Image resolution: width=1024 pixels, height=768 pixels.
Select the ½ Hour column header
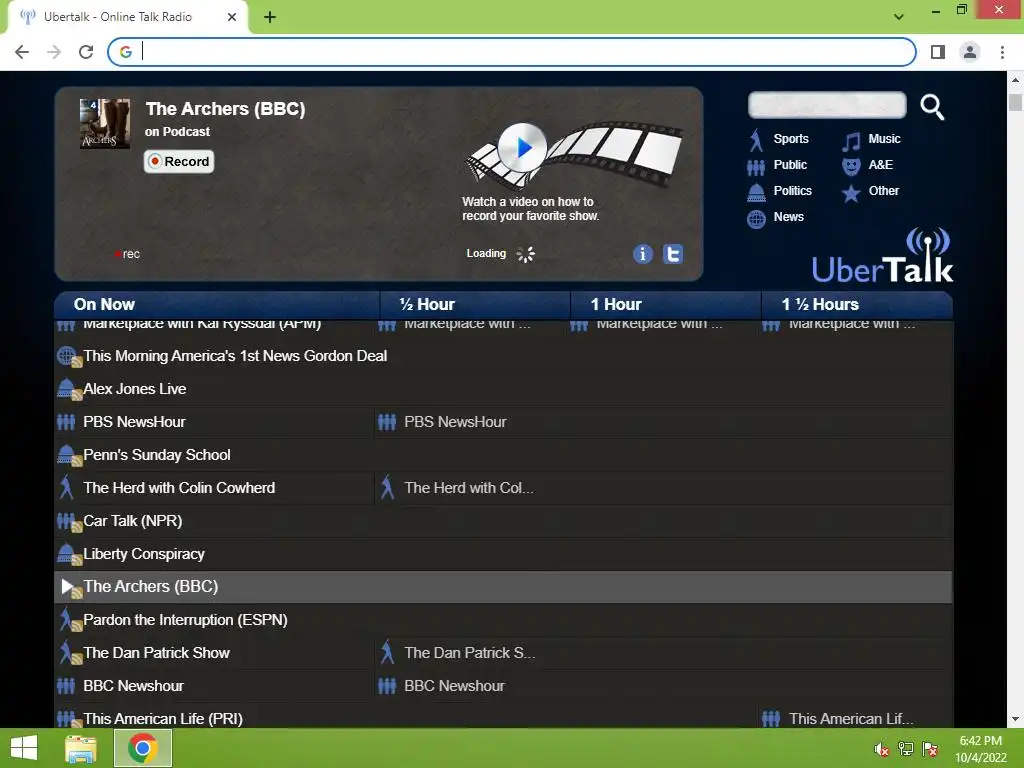click(x=475, y=304)
